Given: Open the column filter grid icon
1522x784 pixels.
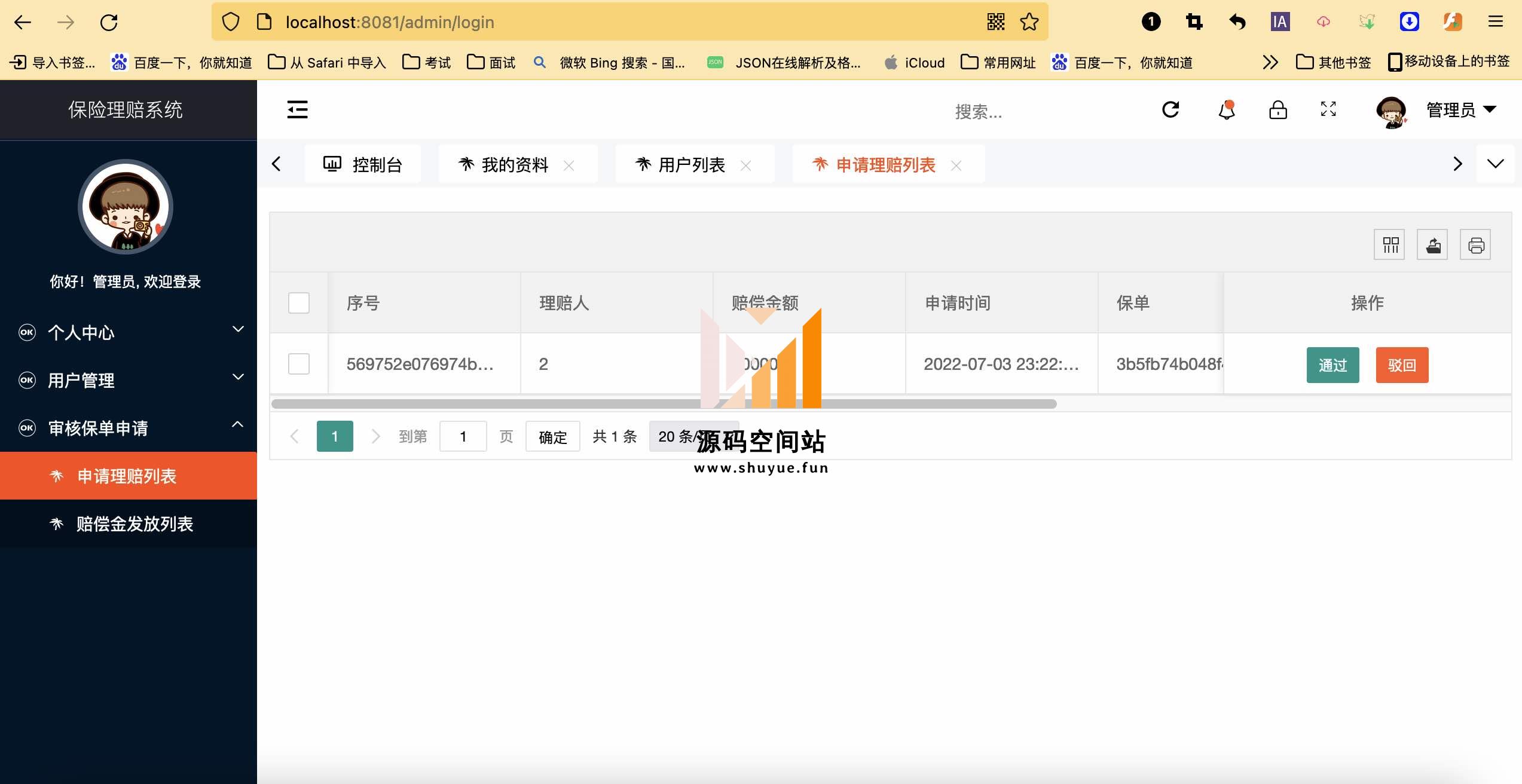Looking at the screenshot, I should [1390, 244].
